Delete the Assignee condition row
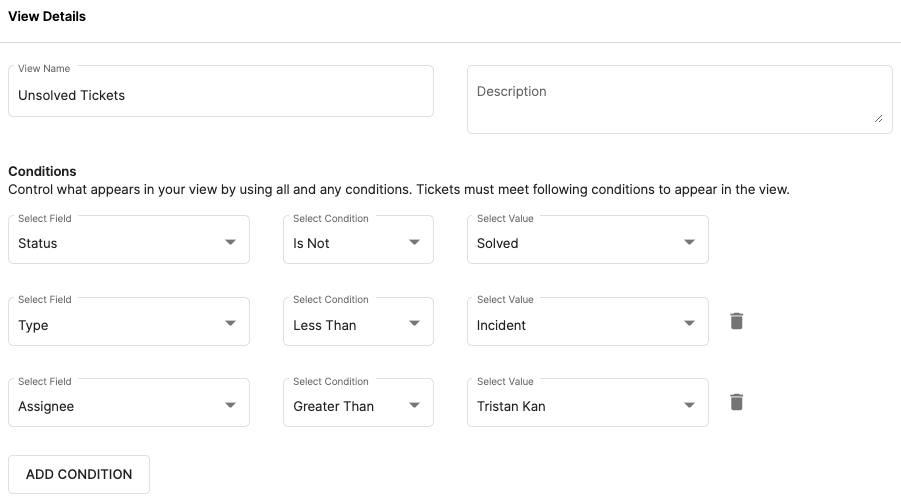The width and height of the screenshot is (901, 503). coord(736,402)
